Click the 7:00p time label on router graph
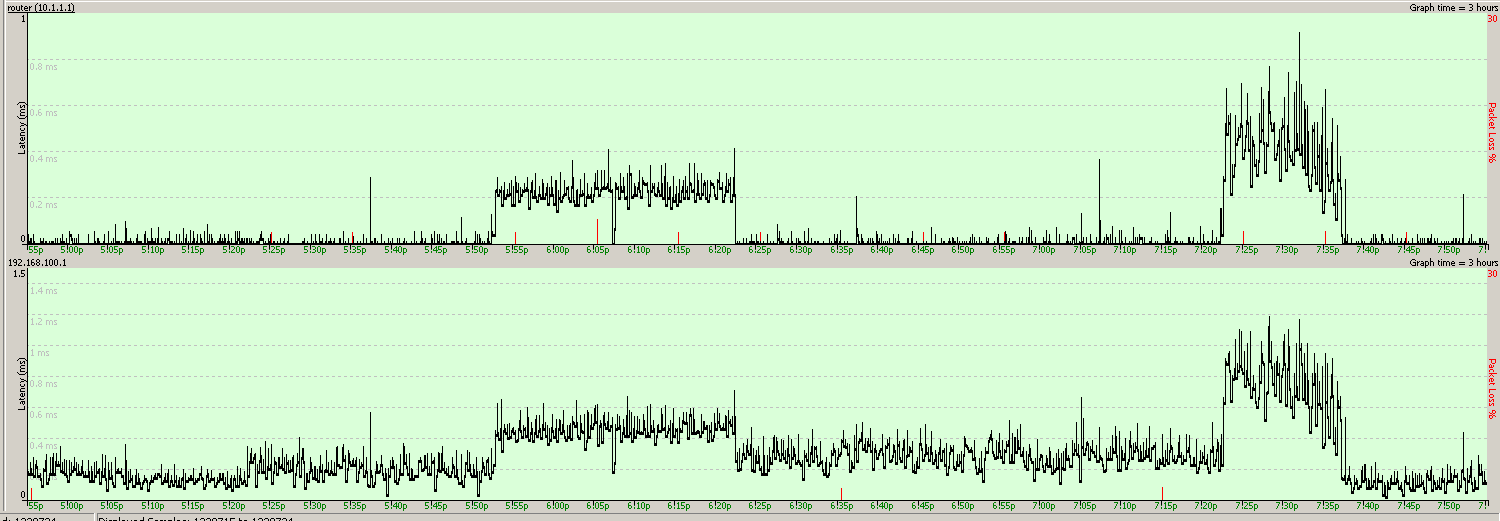Viewport: 1500px width, 521px height. [1045, 250]
